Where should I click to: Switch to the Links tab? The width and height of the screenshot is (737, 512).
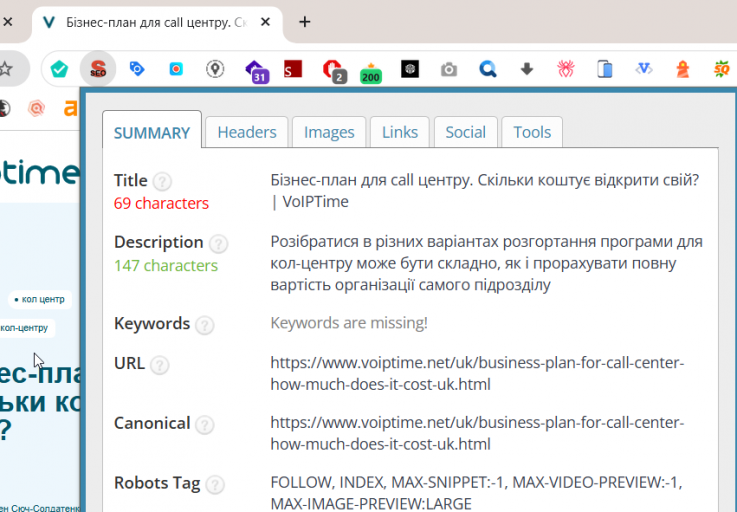(x=400, y=132)
